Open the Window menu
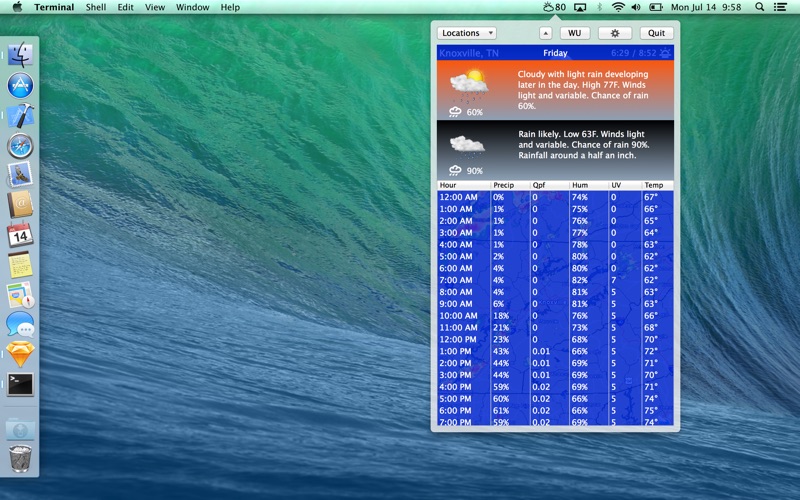The height and width of the screenshot is (500, 800). pyautogui.click(x=192, y=7)
